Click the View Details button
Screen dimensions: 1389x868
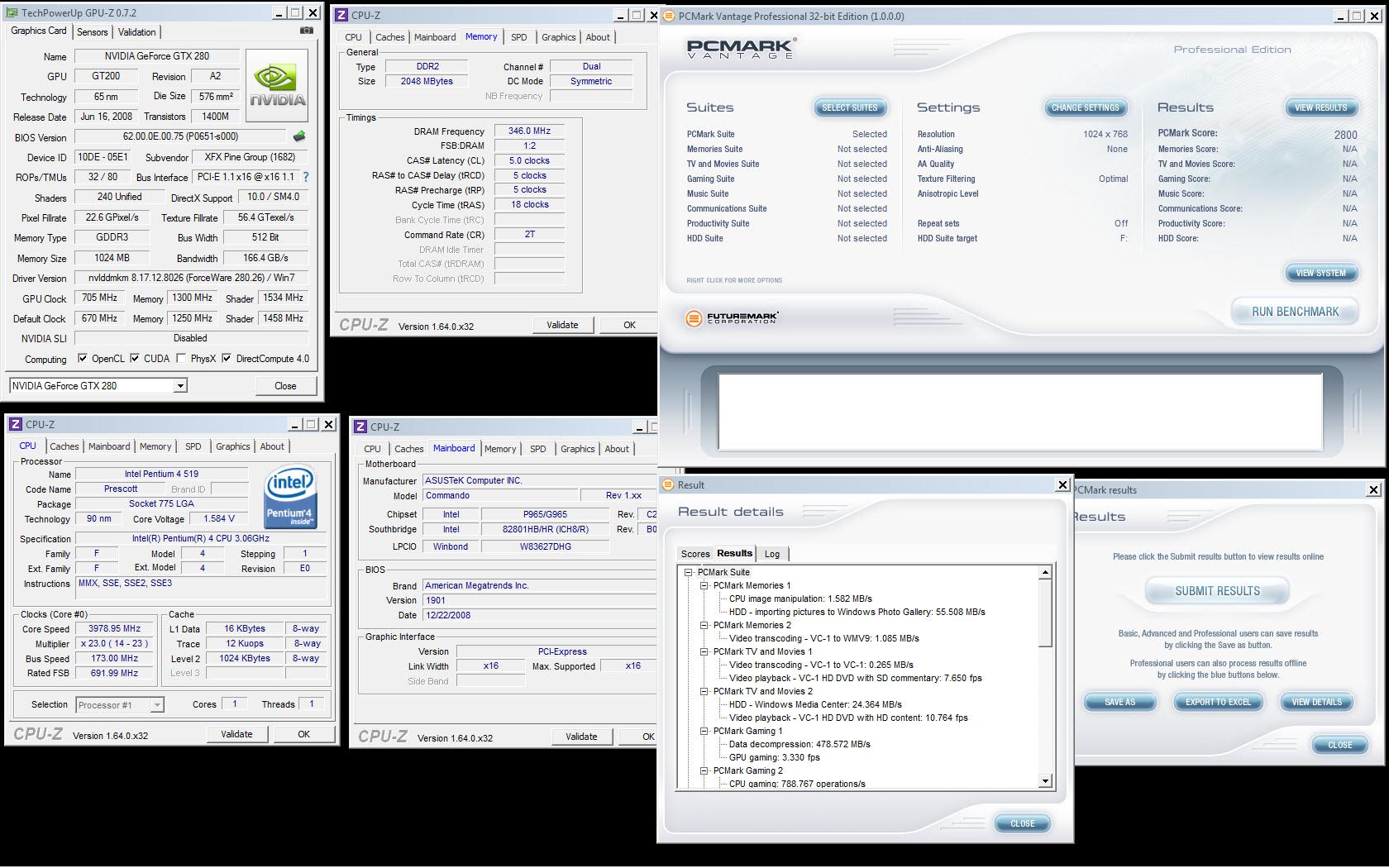pos(1316,702)
